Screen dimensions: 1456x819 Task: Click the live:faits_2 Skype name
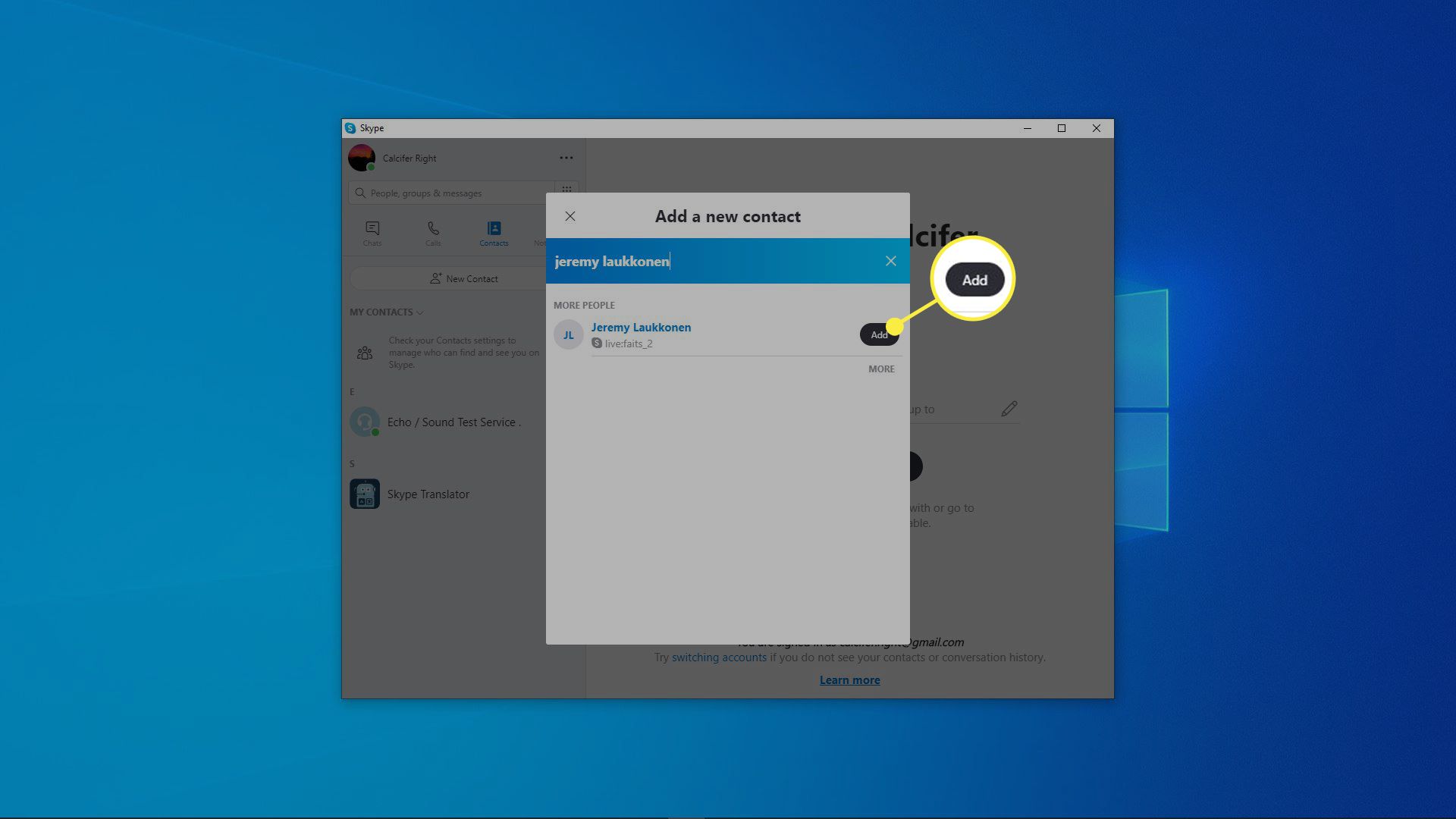point(629,344)
